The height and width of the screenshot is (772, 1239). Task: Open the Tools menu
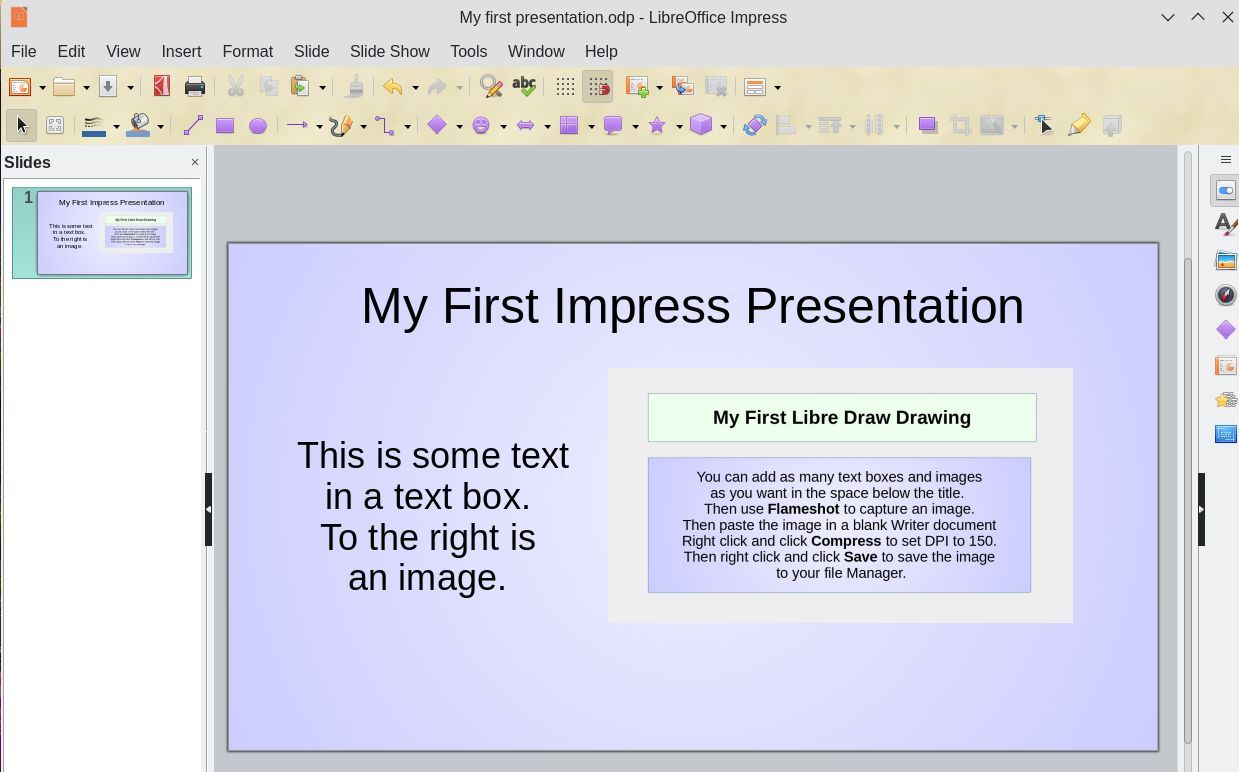468,51
